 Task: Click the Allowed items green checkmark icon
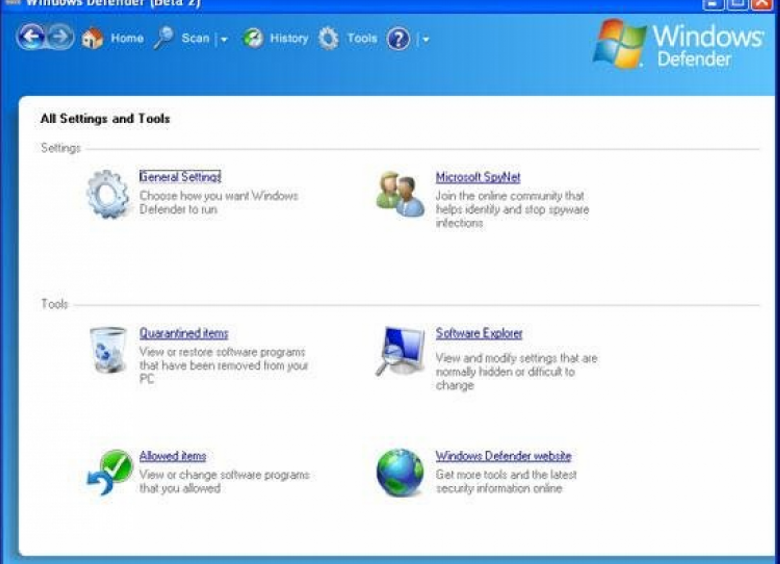pos(110,472)
